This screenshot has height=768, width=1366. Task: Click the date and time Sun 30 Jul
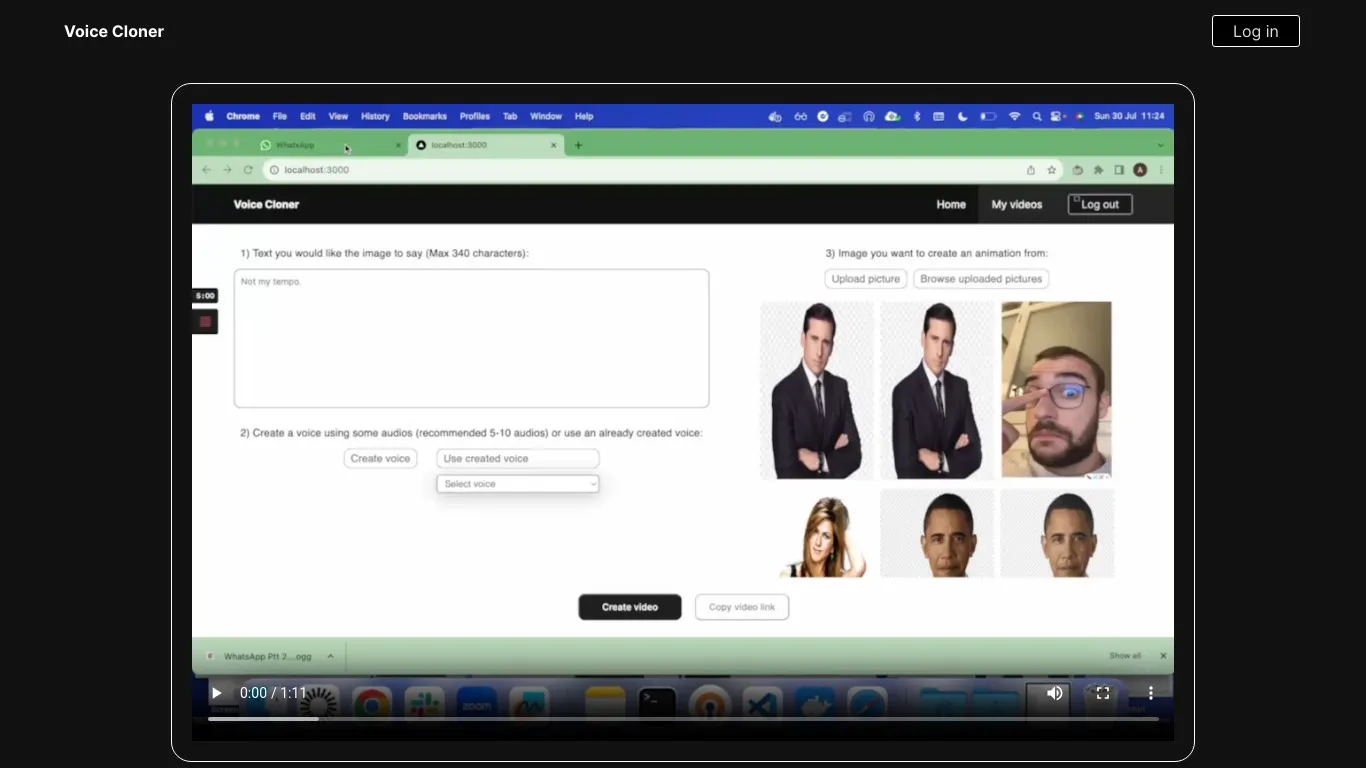coord(1129,116)
